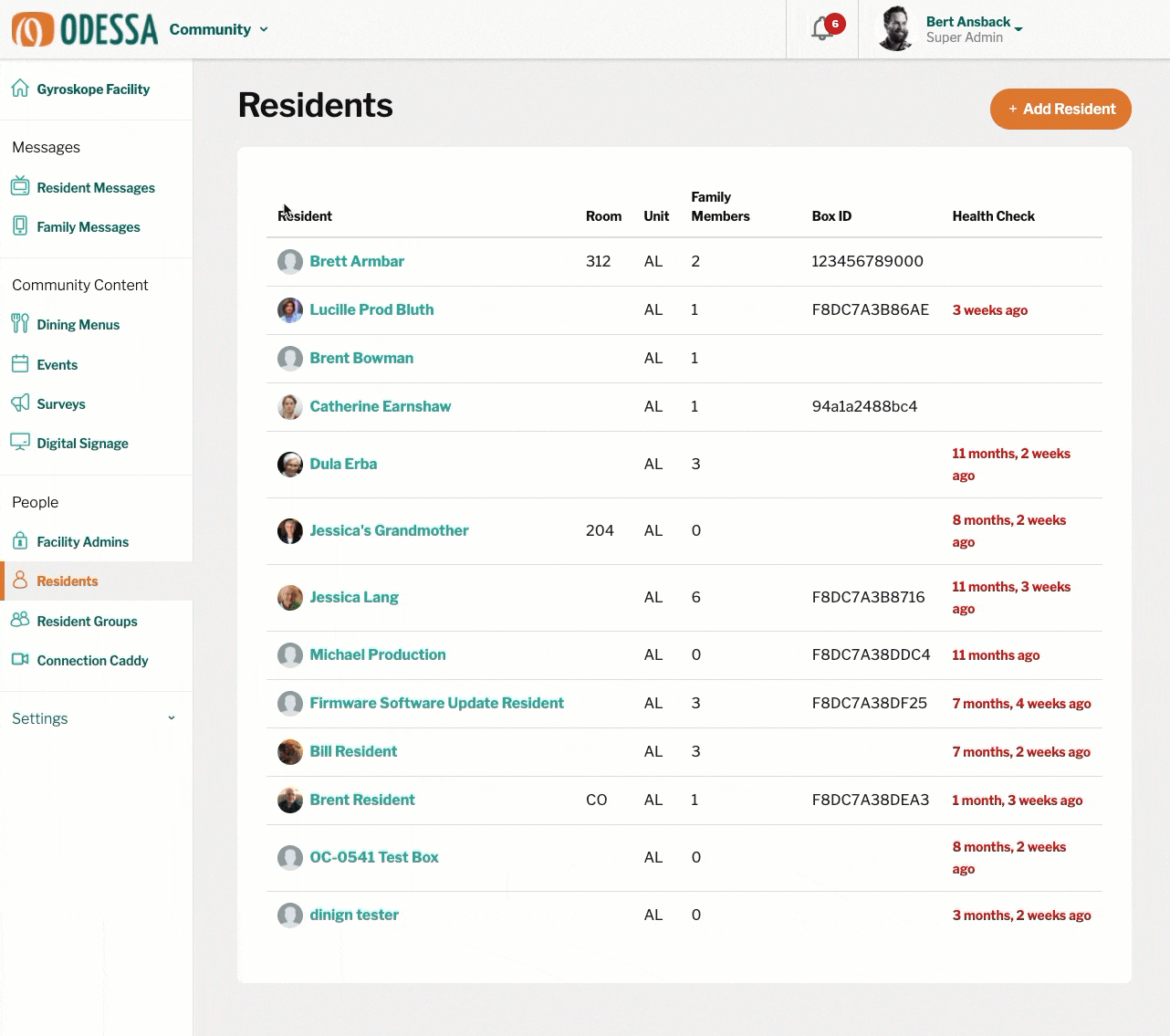Open Bill Resident's profile
Viewport: 1170px width, 1036px height.
point(353,751)
